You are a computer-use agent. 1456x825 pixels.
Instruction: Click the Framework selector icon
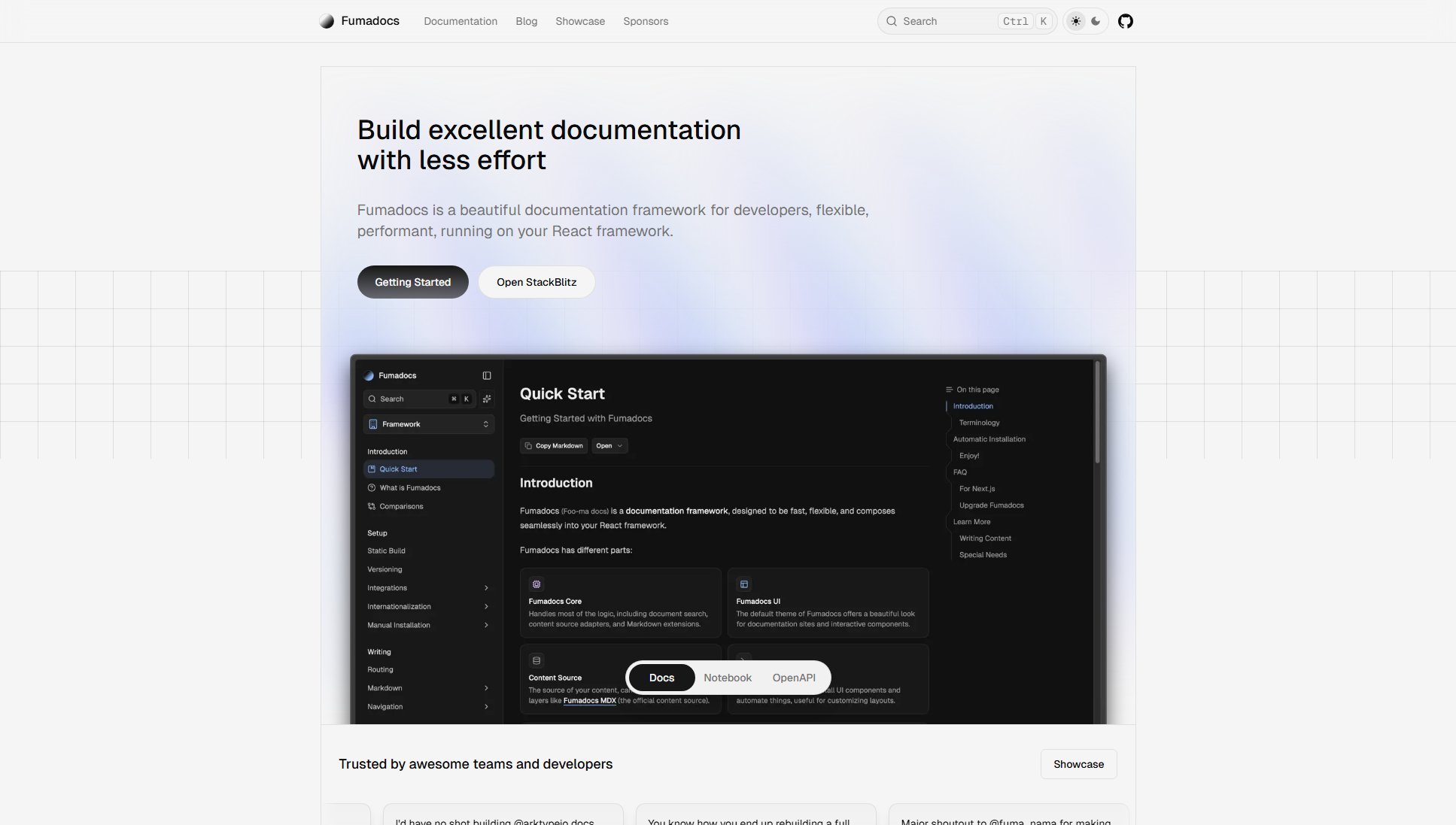pyautogui.click(x=373, y=424)
